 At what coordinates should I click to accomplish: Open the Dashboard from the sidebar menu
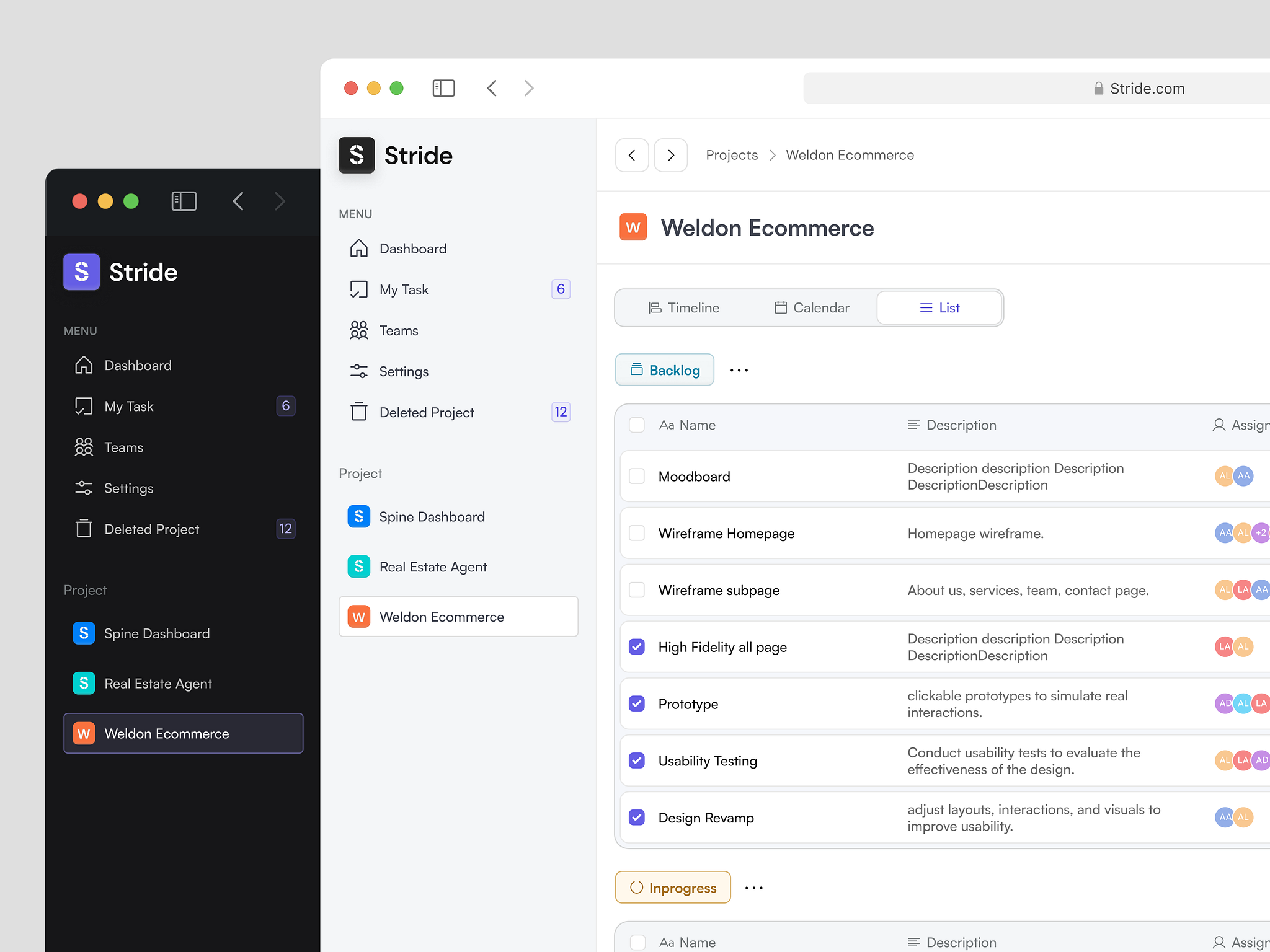[413, 248]
